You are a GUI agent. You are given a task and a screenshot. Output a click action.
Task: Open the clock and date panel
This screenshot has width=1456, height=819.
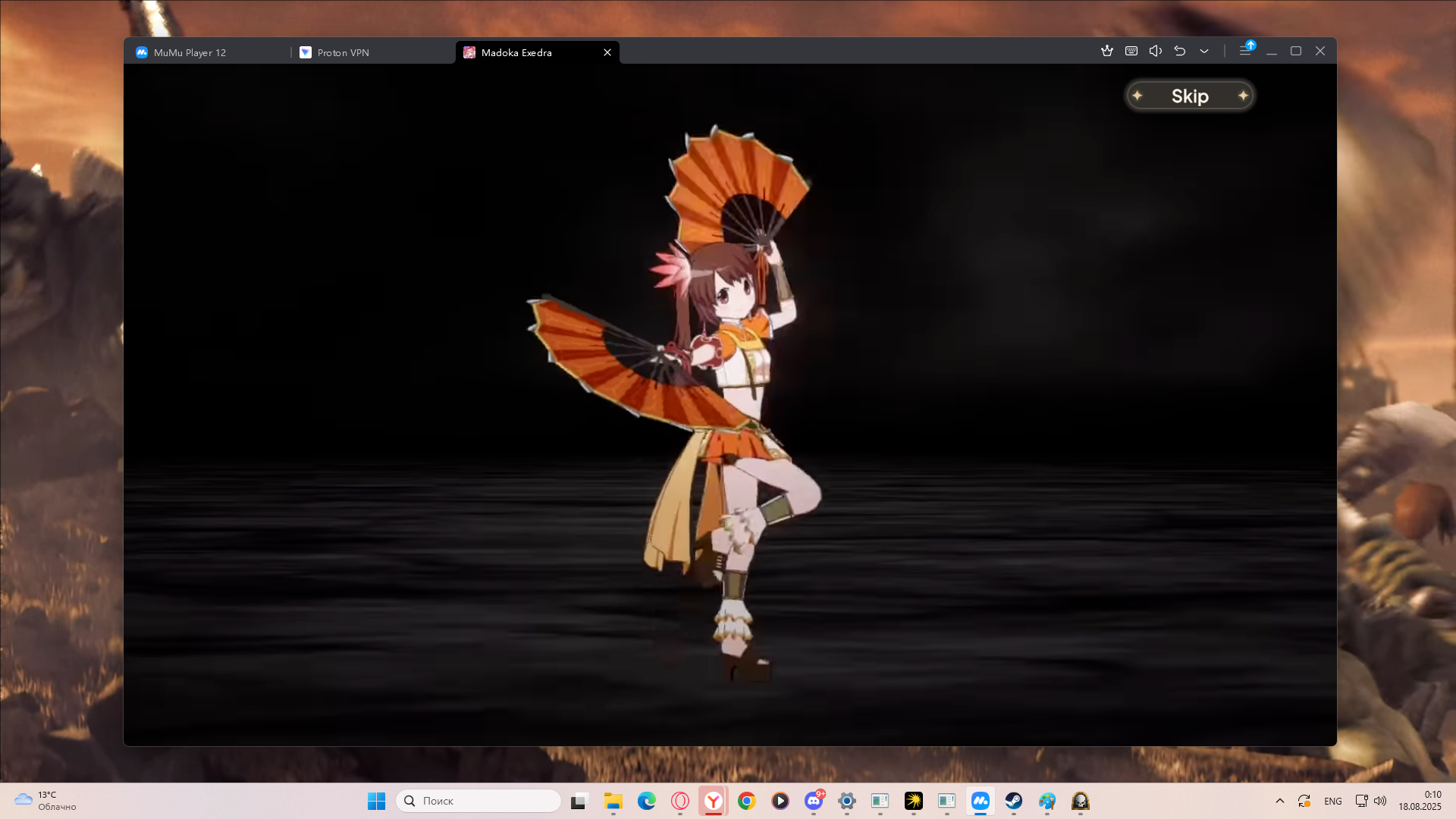tap(1420, 801)
